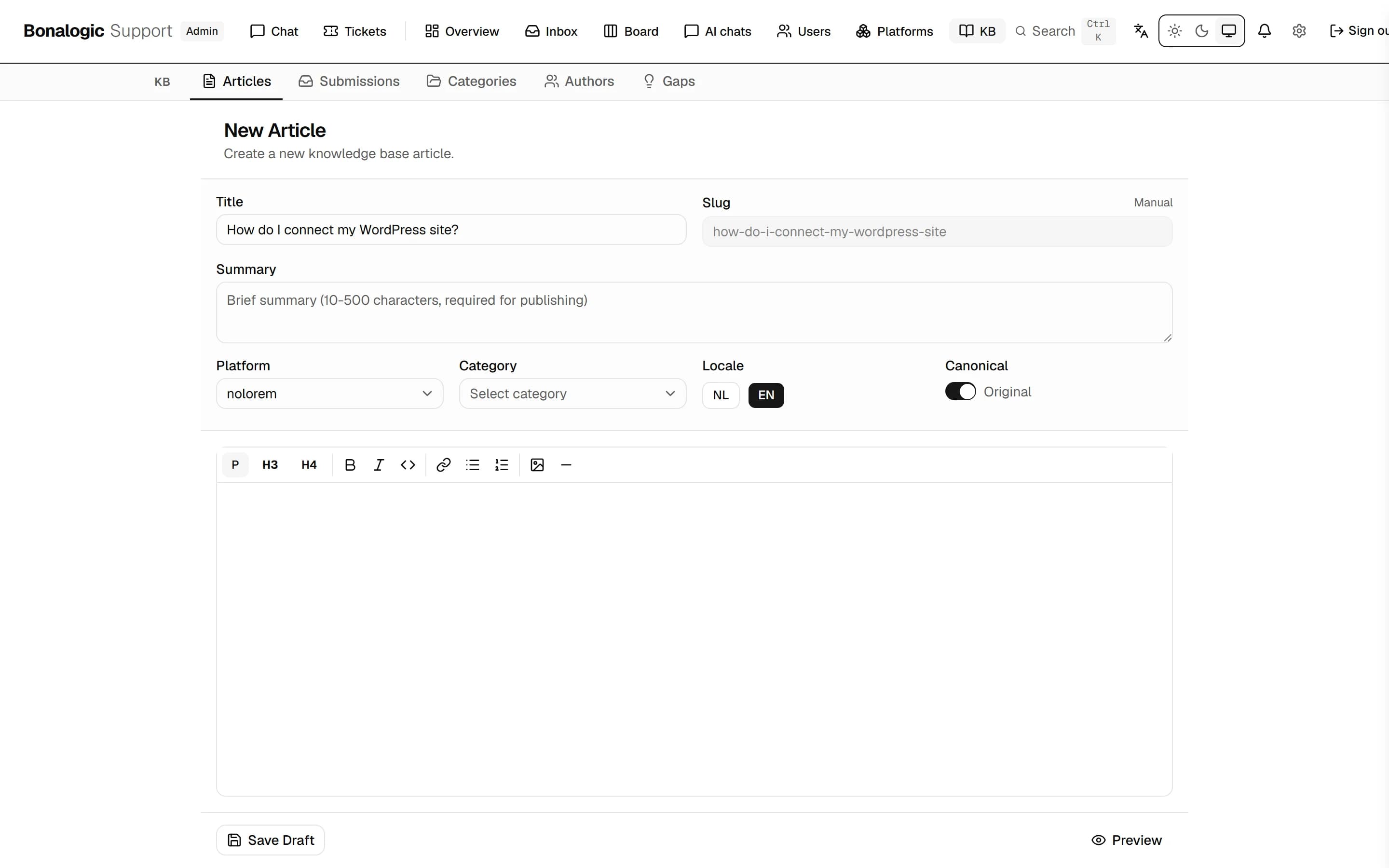Open AI chats in navigation
1389x868 pixels.
pos(718,31)
